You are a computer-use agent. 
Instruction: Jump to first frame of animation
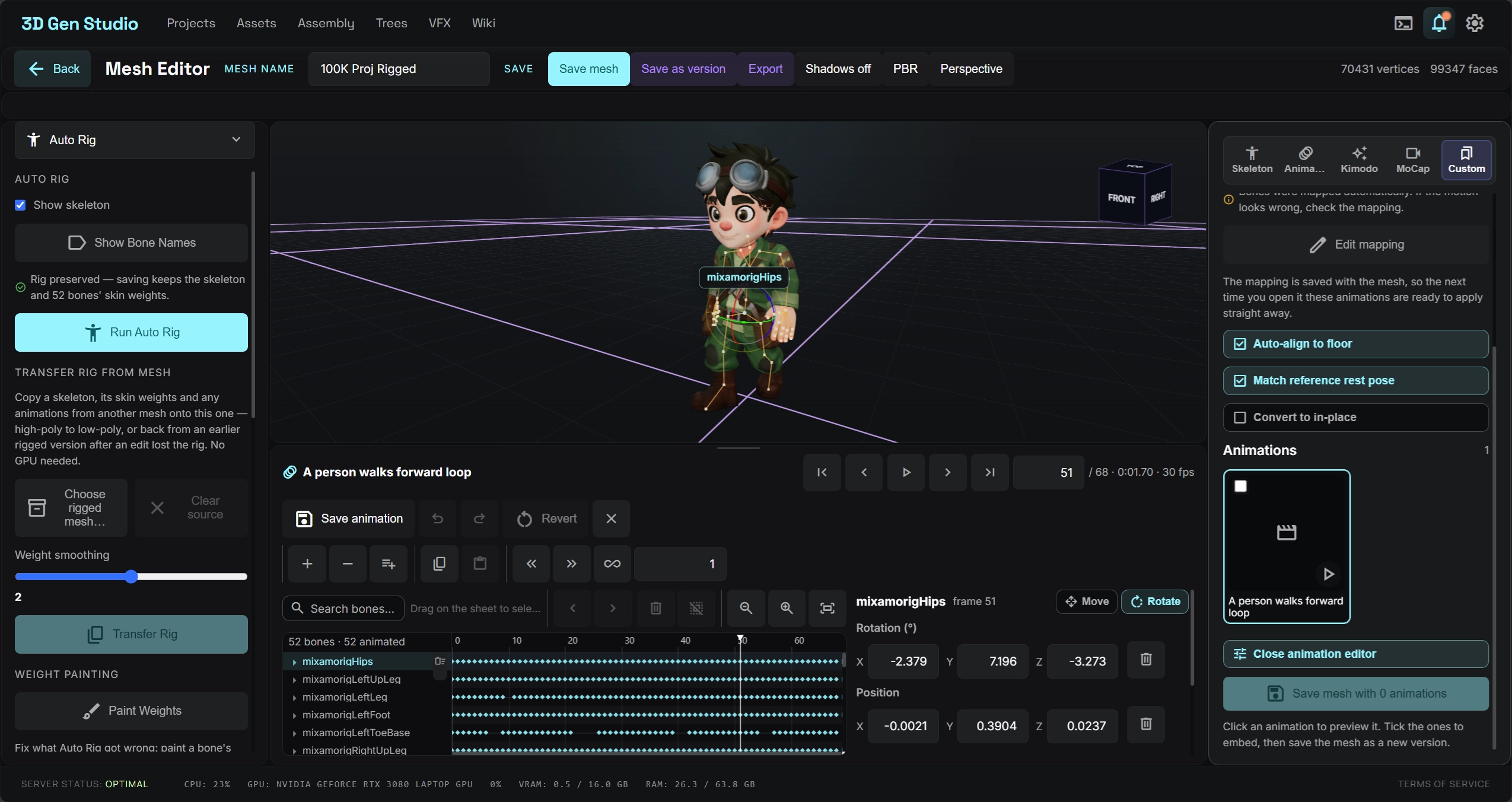pyautogui.click(x=822, y=472)
